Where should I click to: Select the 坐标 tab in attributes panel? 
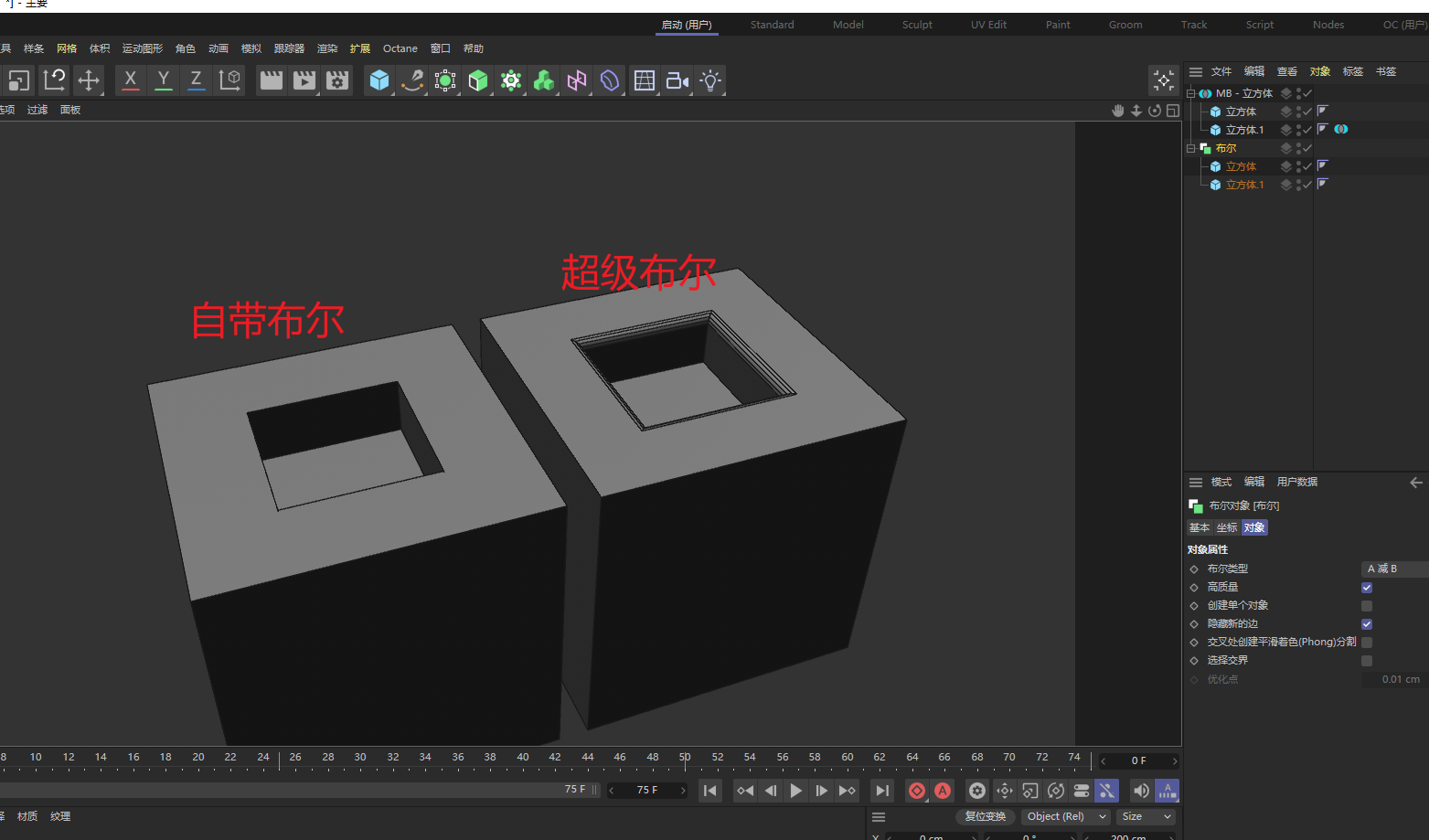[1227, 527]
